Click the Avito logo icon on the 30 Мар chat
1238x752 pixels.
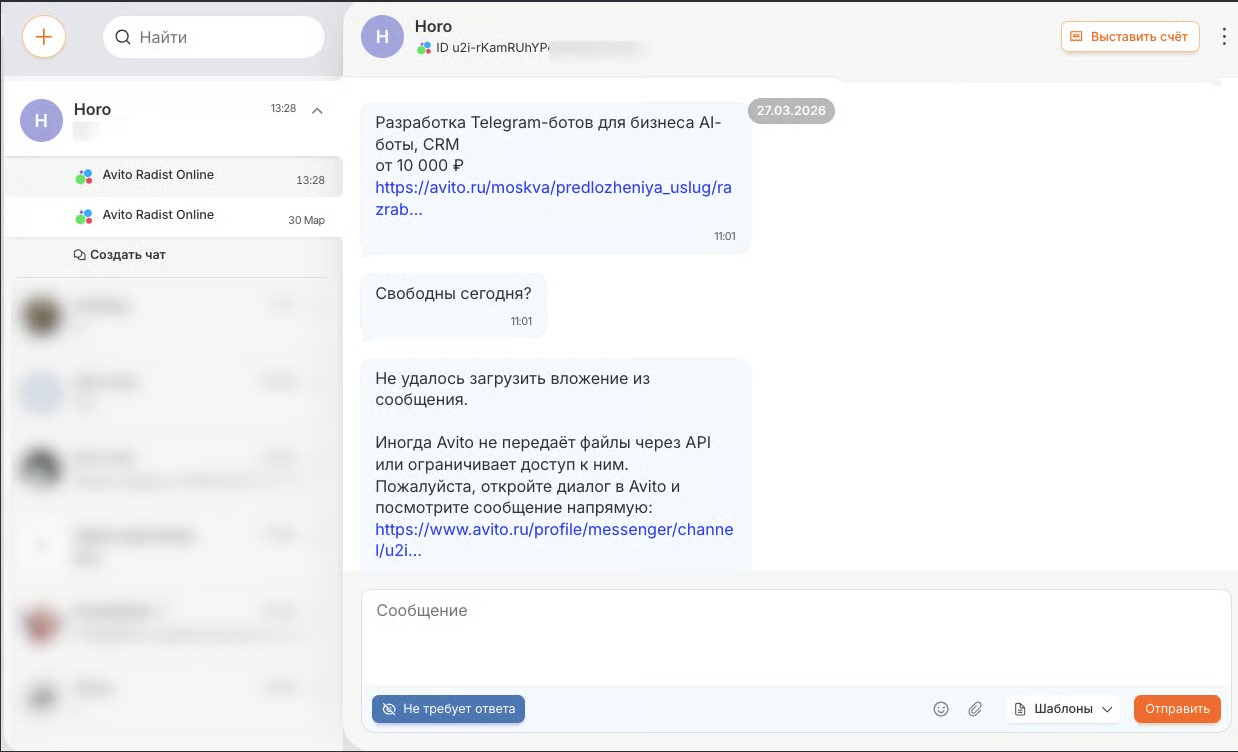84,216
